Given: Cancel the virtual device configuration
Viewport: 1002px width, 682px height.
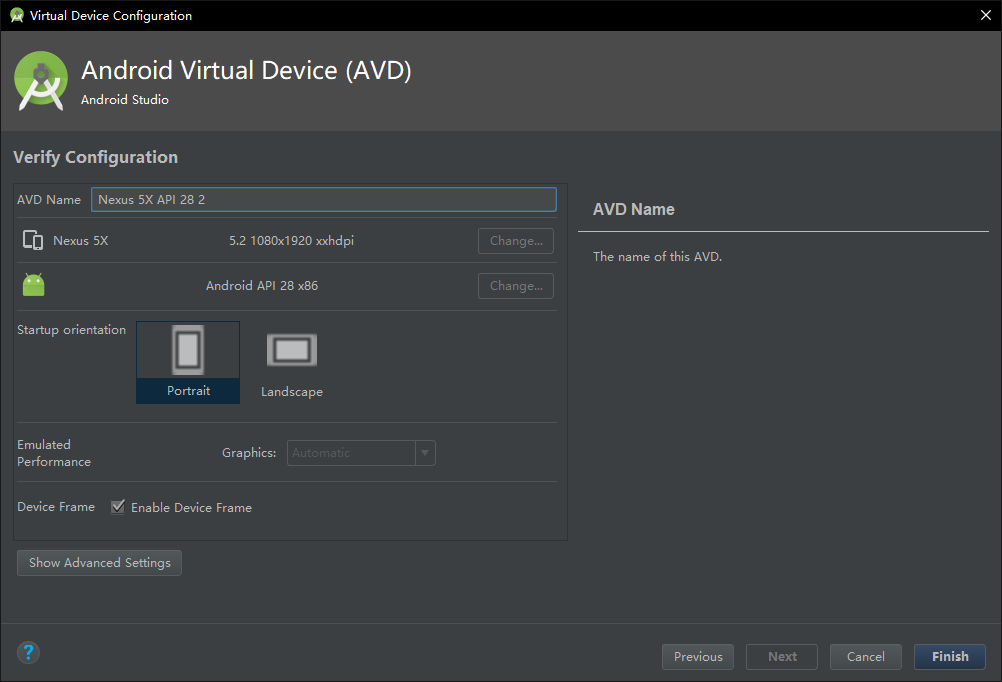Looking at the screenshot, I should (x=866, y=657).
